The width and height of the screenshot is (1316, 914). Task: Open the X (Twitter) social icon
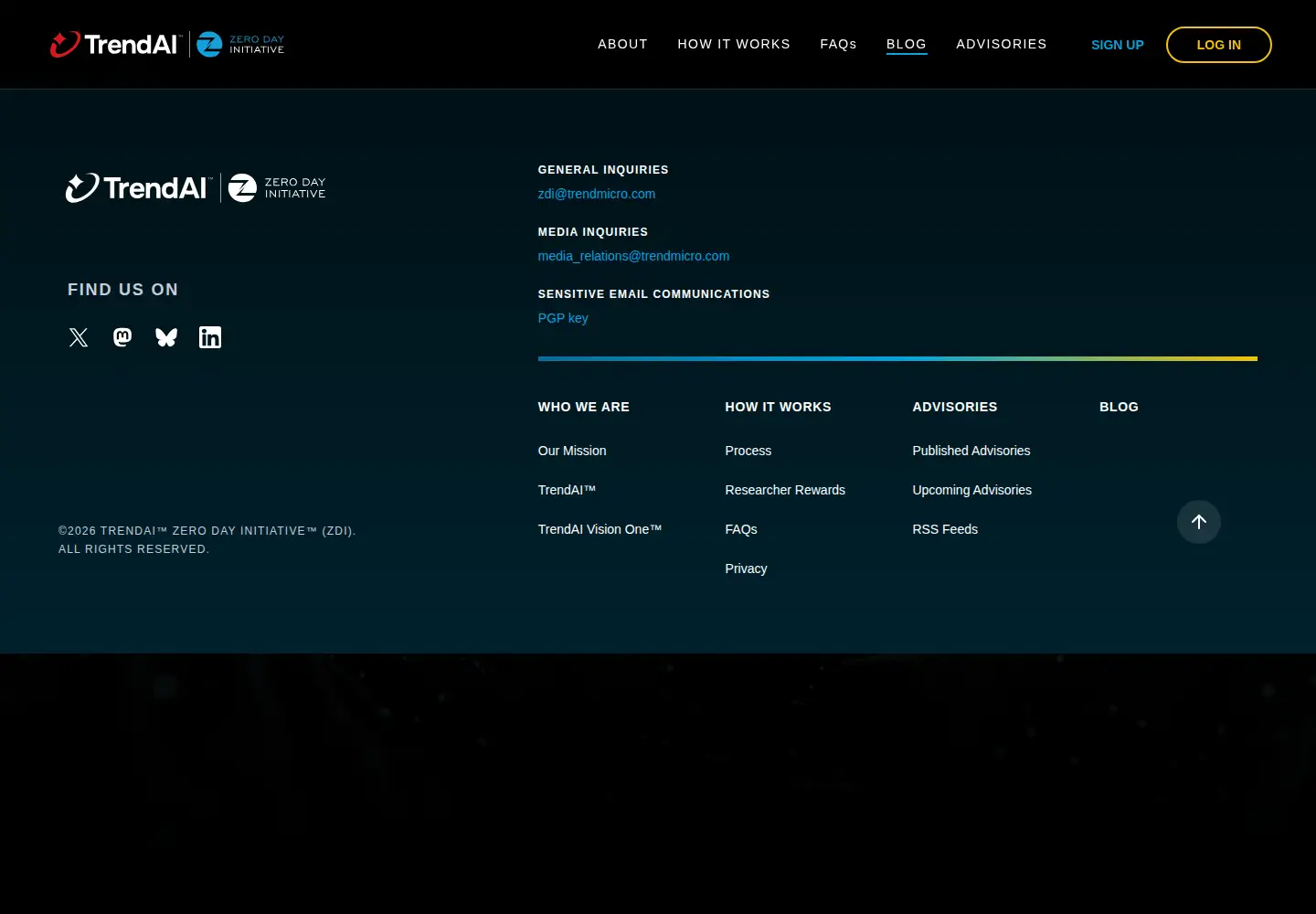click(x=79, y=337)
